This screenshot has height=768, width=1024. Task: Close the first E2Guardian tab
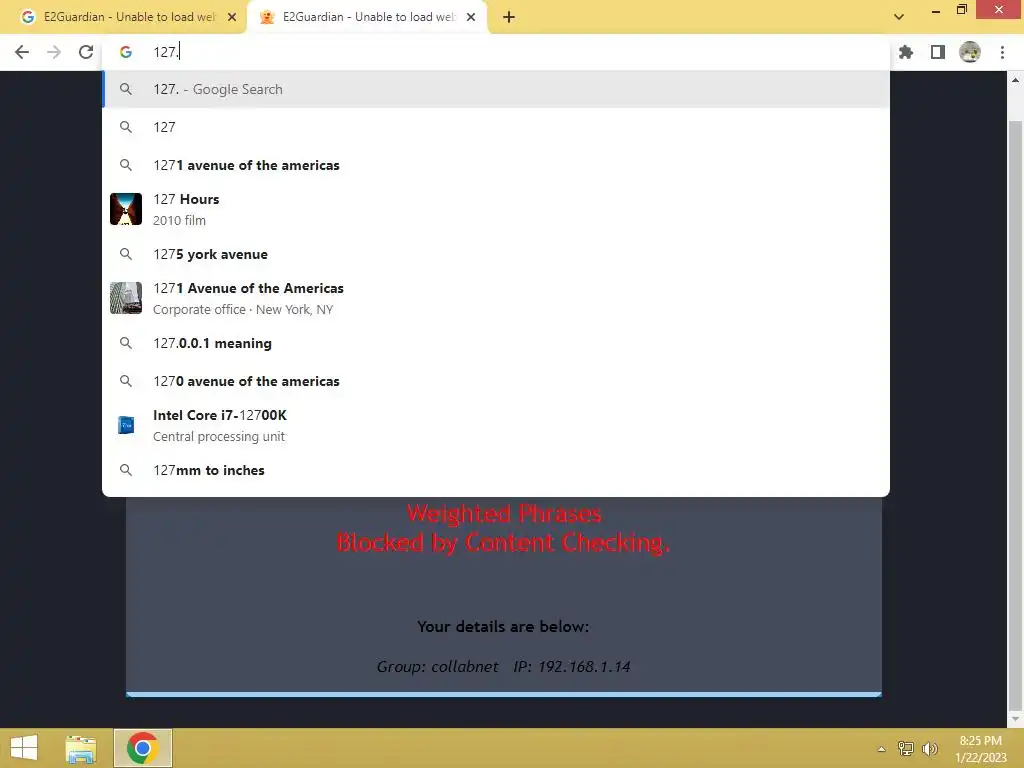[x=232, y=17]
